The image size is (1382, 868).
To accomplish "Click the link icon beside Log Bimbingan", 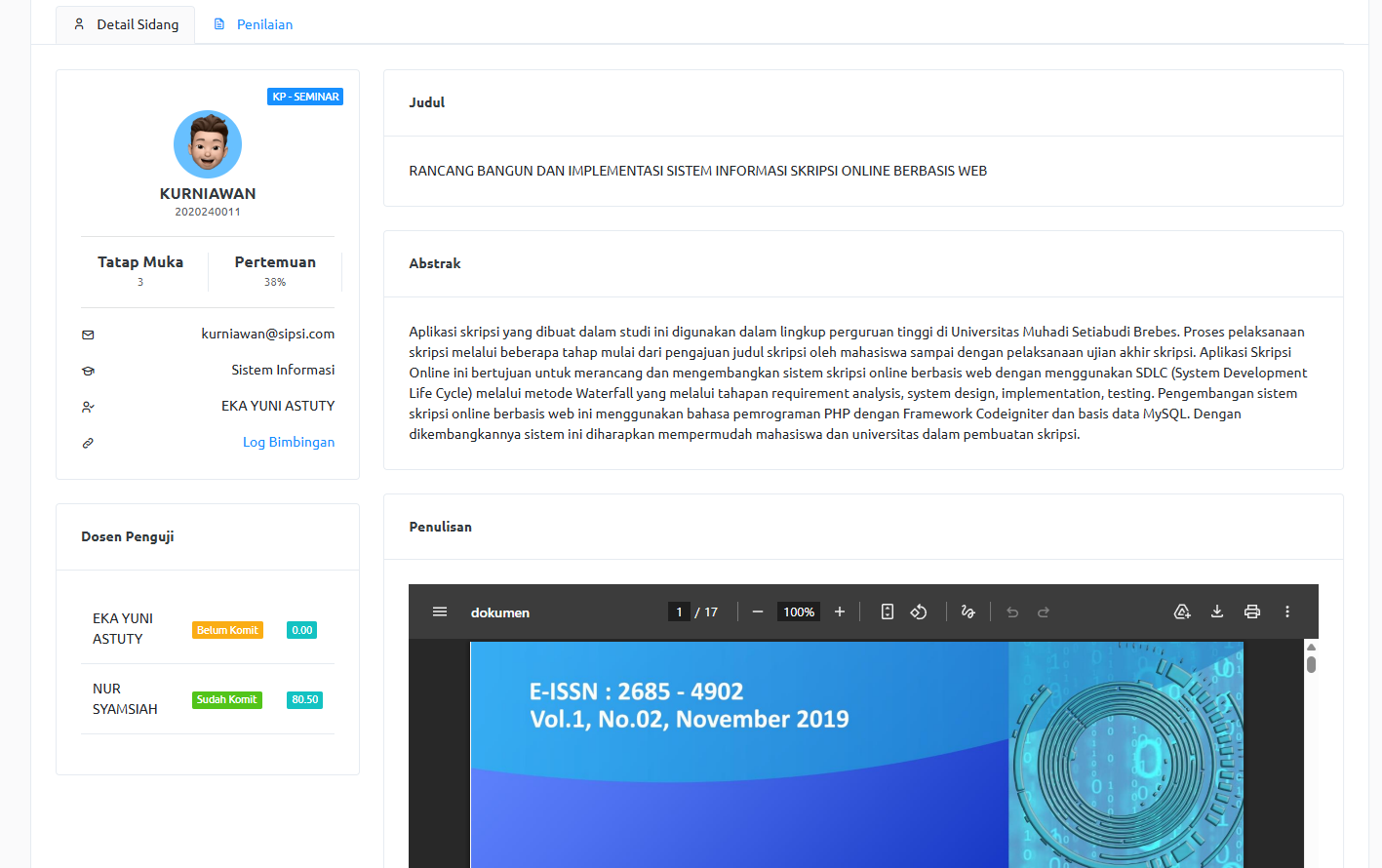I will [x=88, y=443].
